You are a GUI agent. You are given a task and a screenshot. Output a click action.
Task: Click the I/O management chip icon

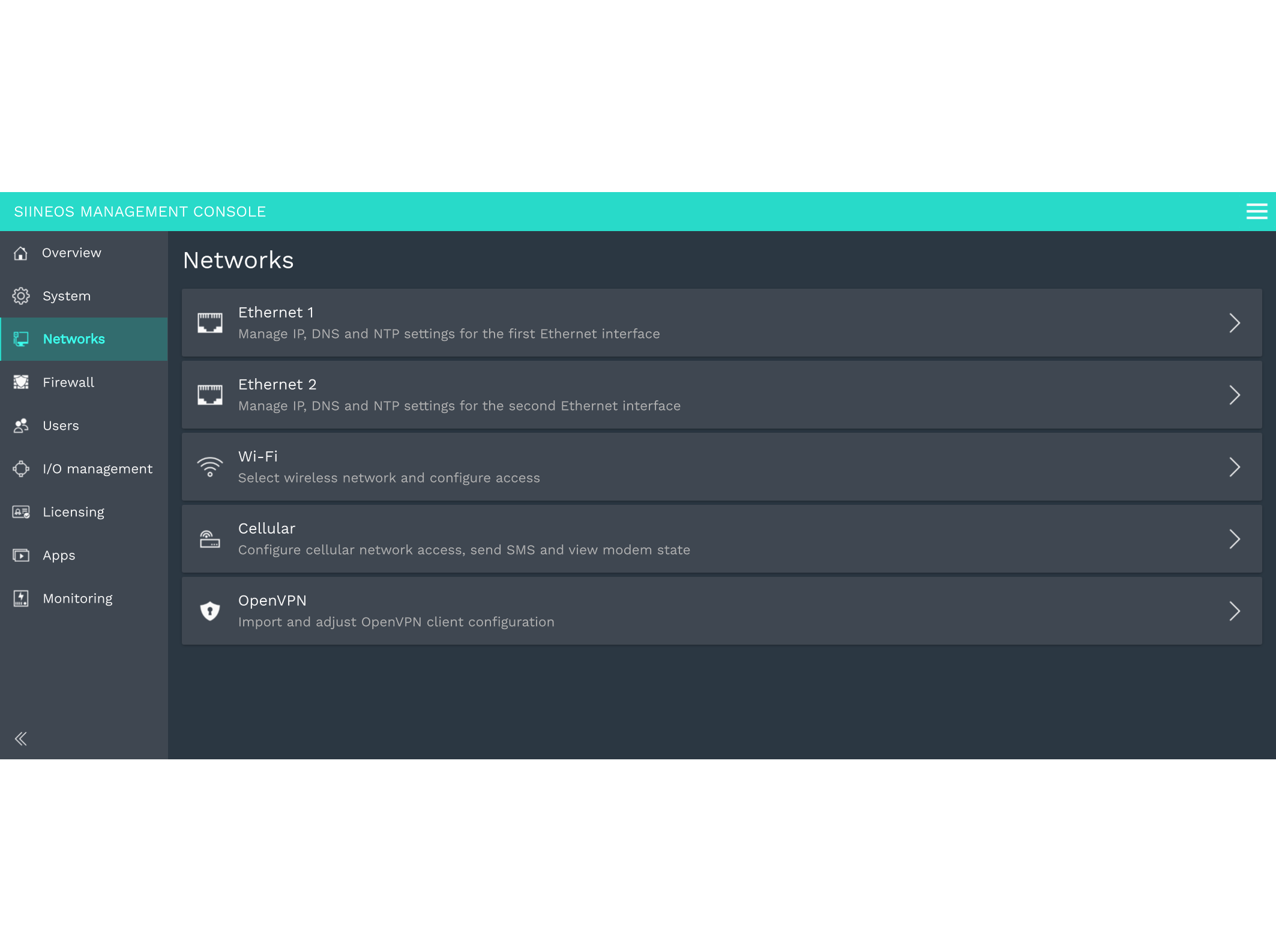(x=21, y=469)
